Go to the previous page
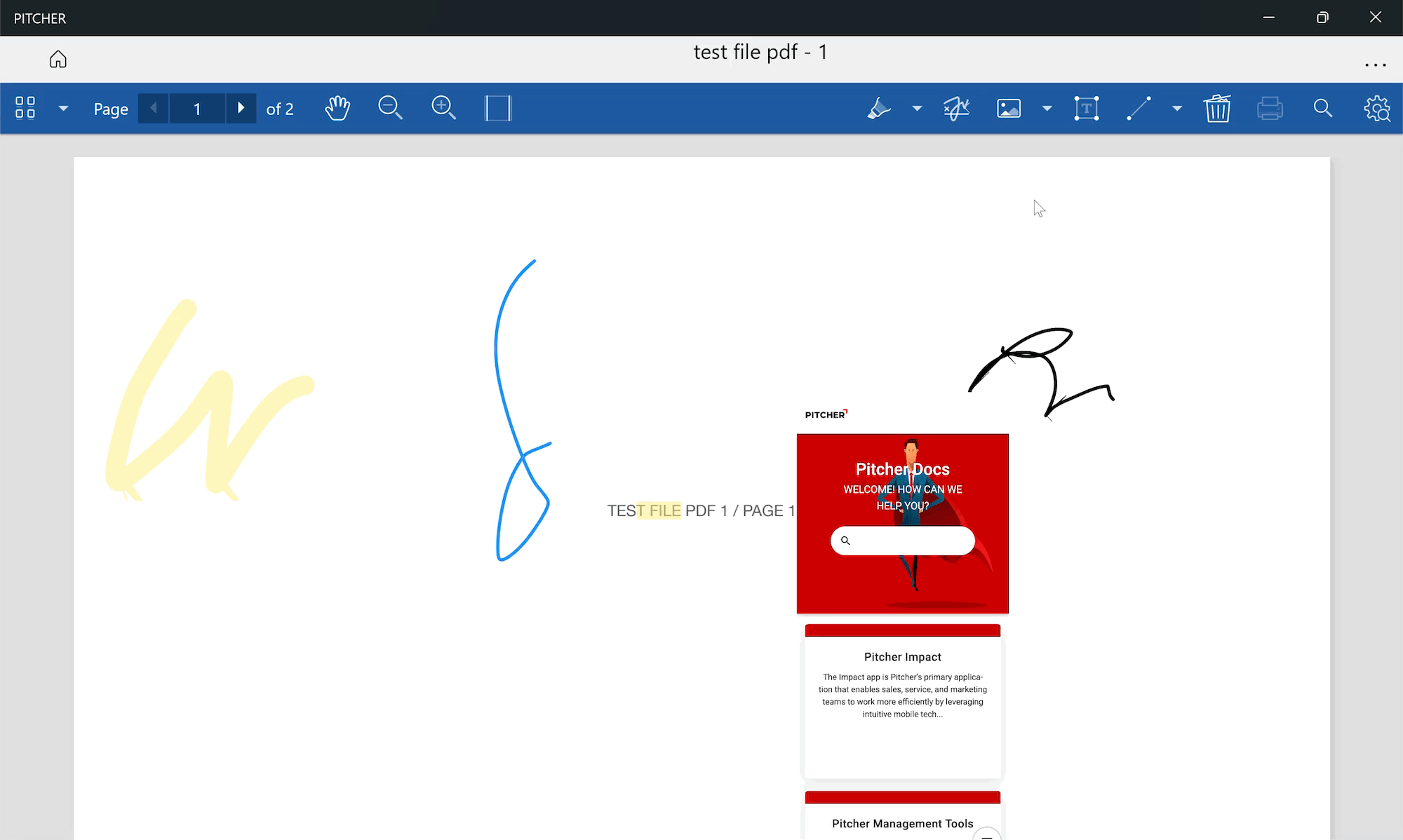Screen dimensions: 1403x840 click(x=154, y=108)
